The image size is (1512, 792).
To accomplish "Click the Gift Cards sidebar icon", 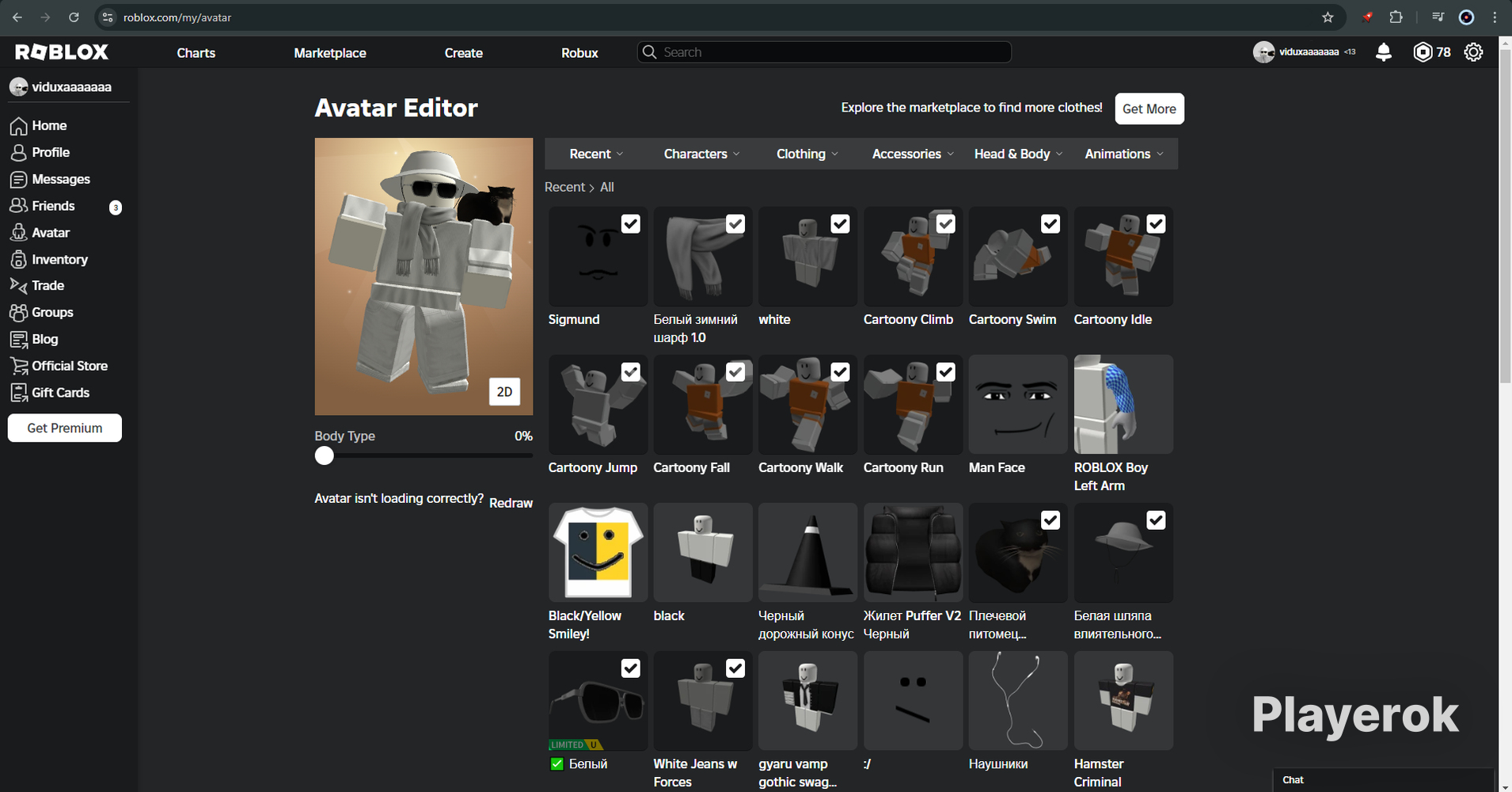I will click(18, 393).
